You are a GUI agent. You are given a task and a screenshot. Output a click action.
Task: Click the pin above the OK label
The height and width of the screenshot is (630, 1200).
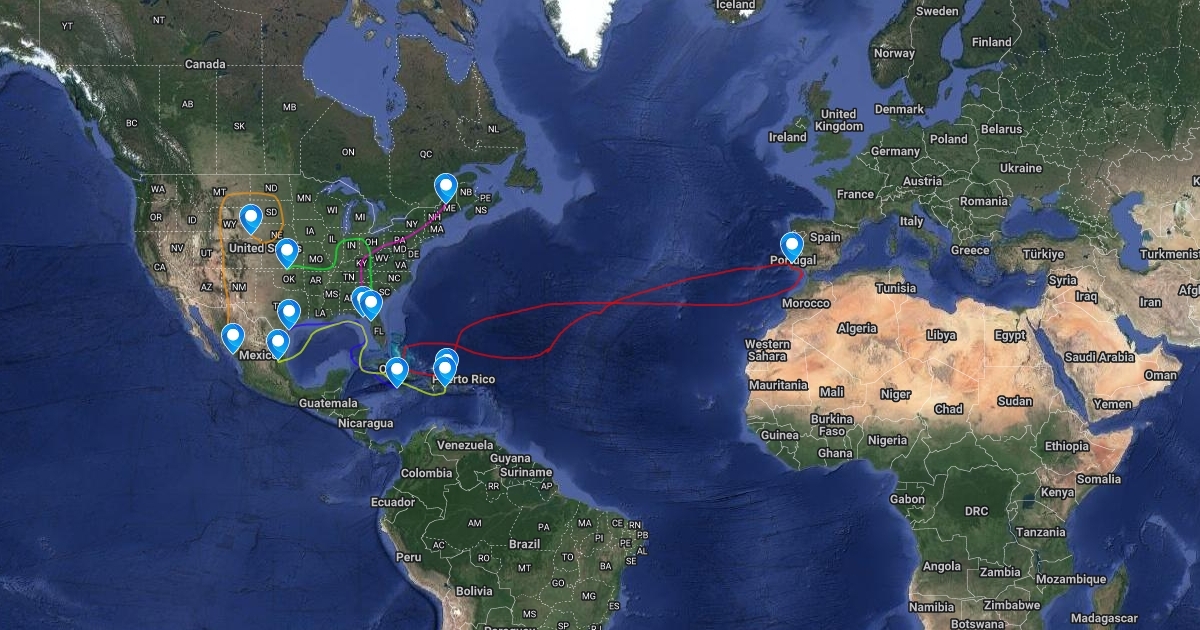pyautogui.click(x=287, y=252)
